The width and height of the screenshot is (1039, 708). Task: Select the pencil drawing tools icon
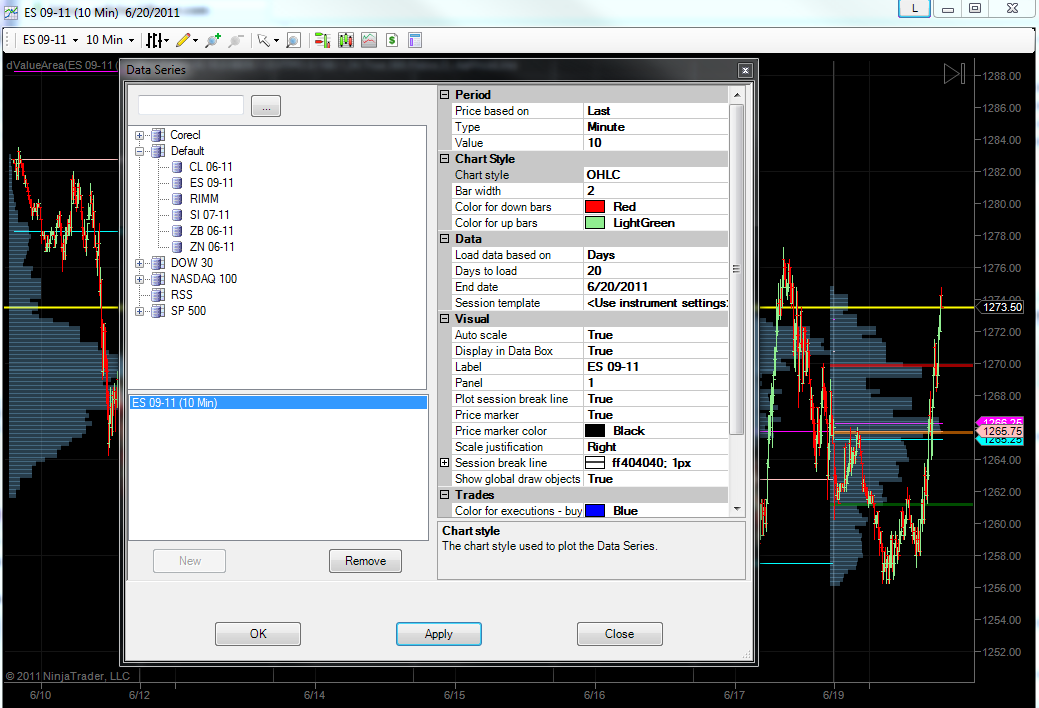pyautogui.click(x=184, y=40)
